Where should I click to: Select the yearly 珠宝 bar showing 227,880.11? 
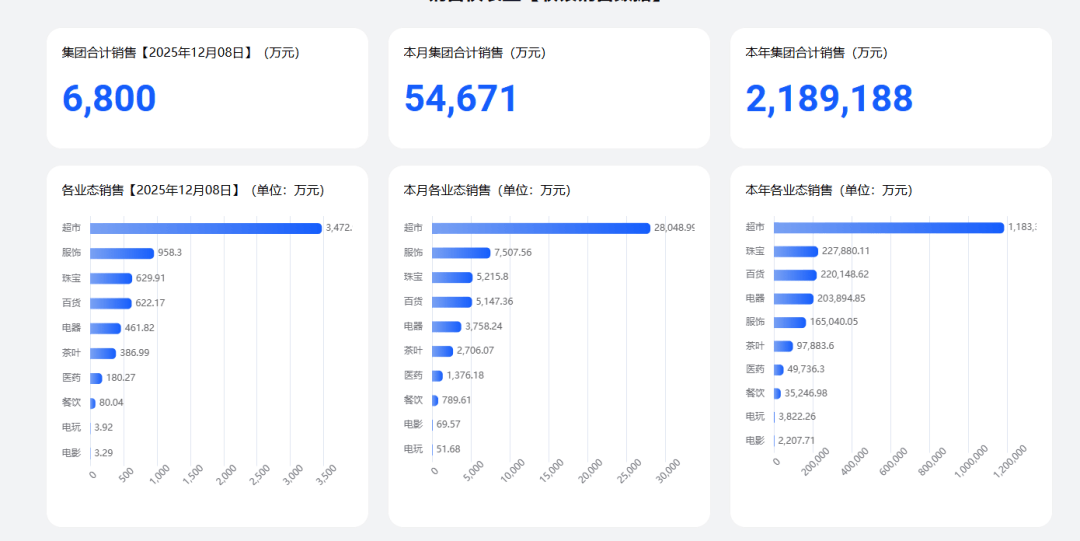[796, 252]
